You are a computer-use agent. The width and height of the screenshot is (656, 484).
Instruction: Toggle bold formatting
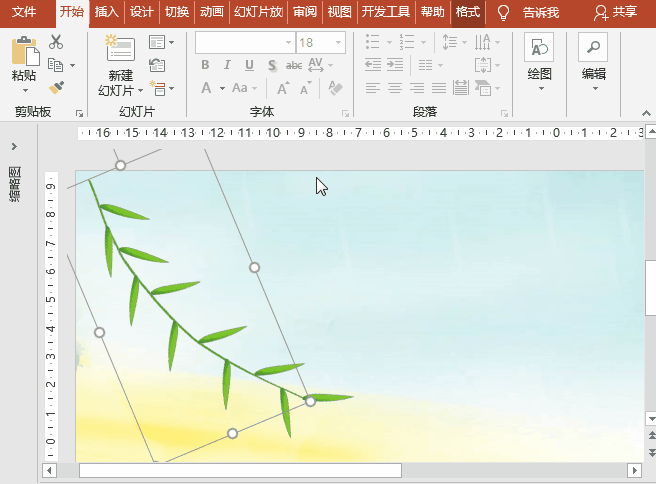click(x=205, y=65)
